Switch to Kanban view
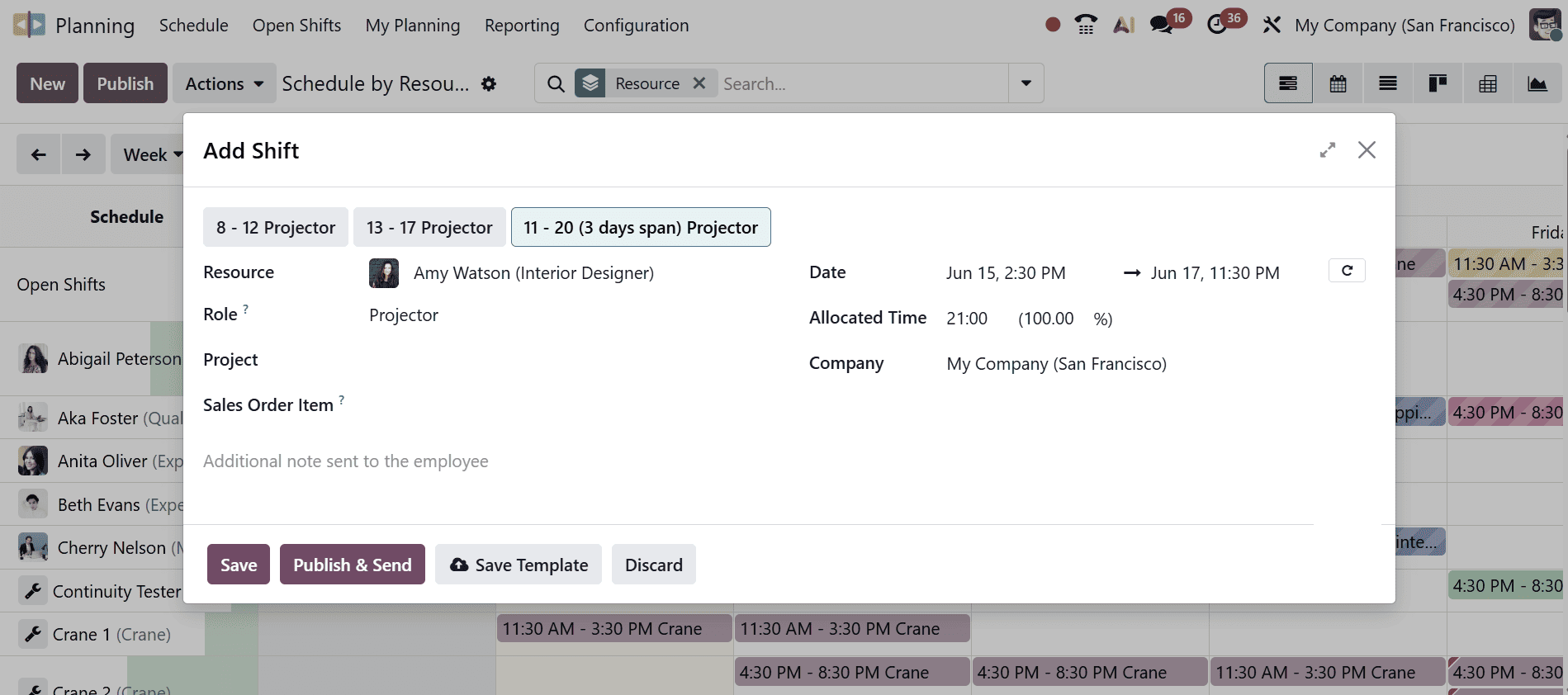This screenshot has height=695, width=1568. [1438, 83]
